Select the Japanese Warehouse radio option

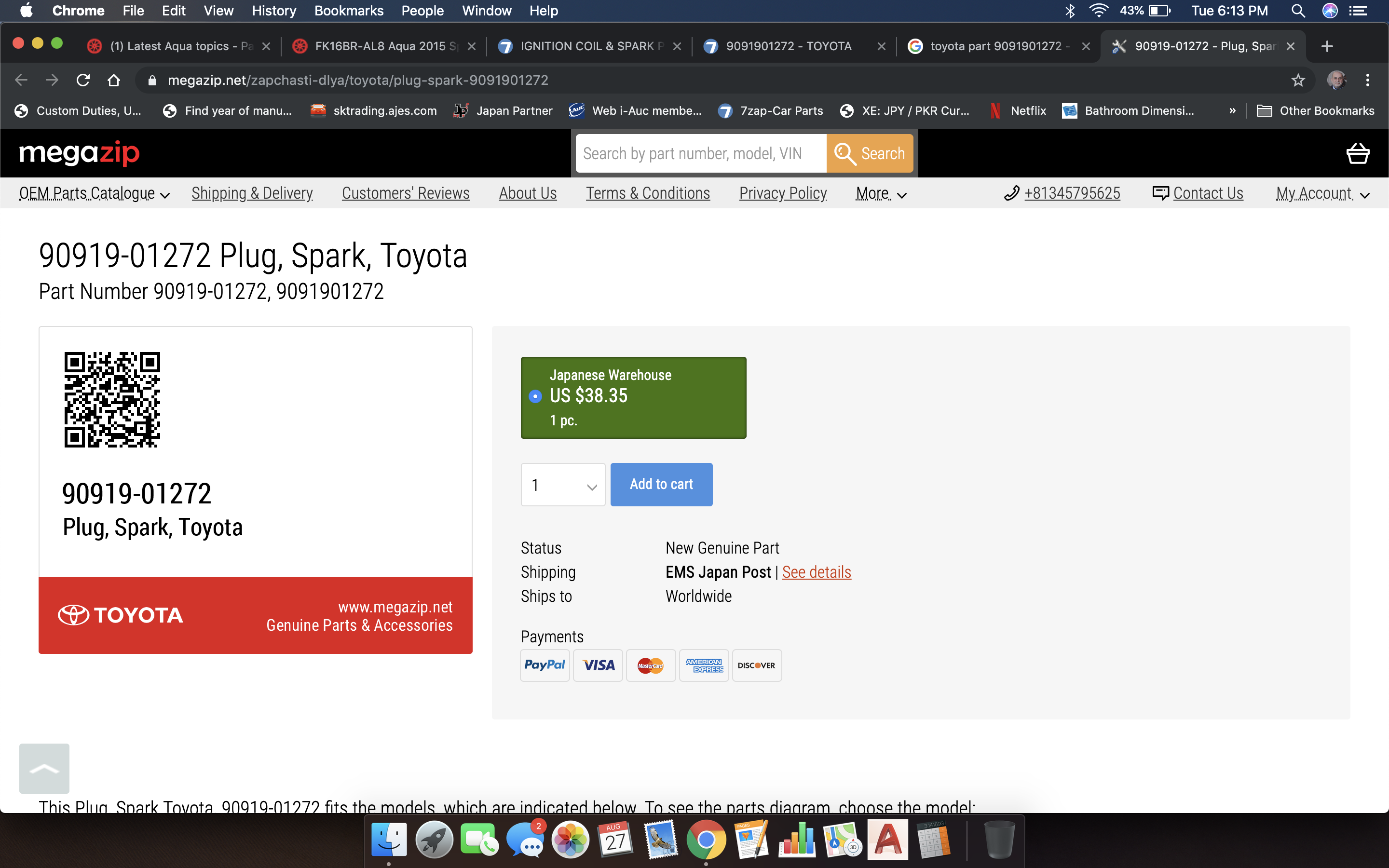coord(535,396)
